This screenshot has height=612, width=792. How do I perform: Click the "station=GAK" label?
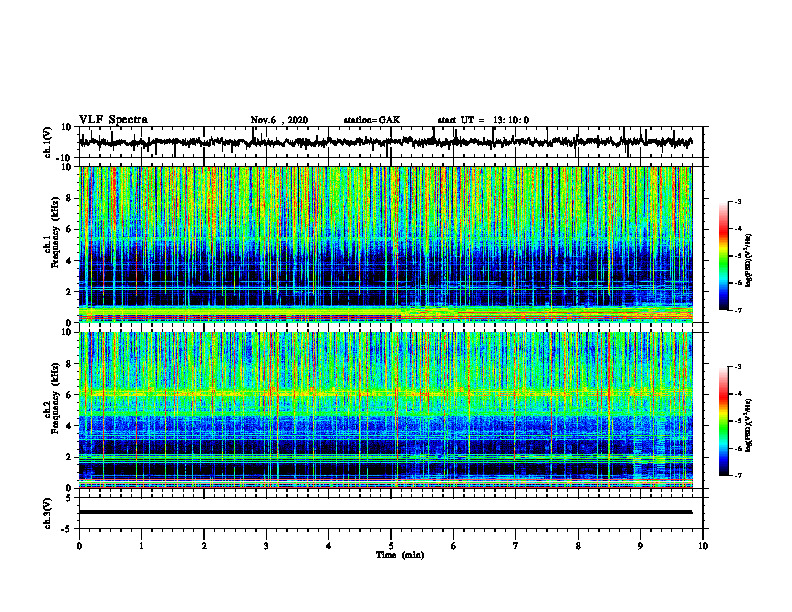coord(372,120)
